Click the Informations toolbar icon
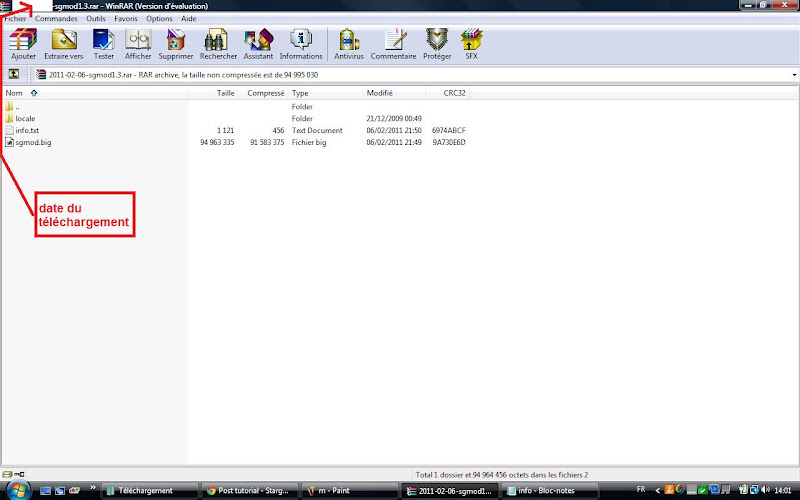This screenshot has width=800, height=500. pyautogui.click(x=301, y=44)
